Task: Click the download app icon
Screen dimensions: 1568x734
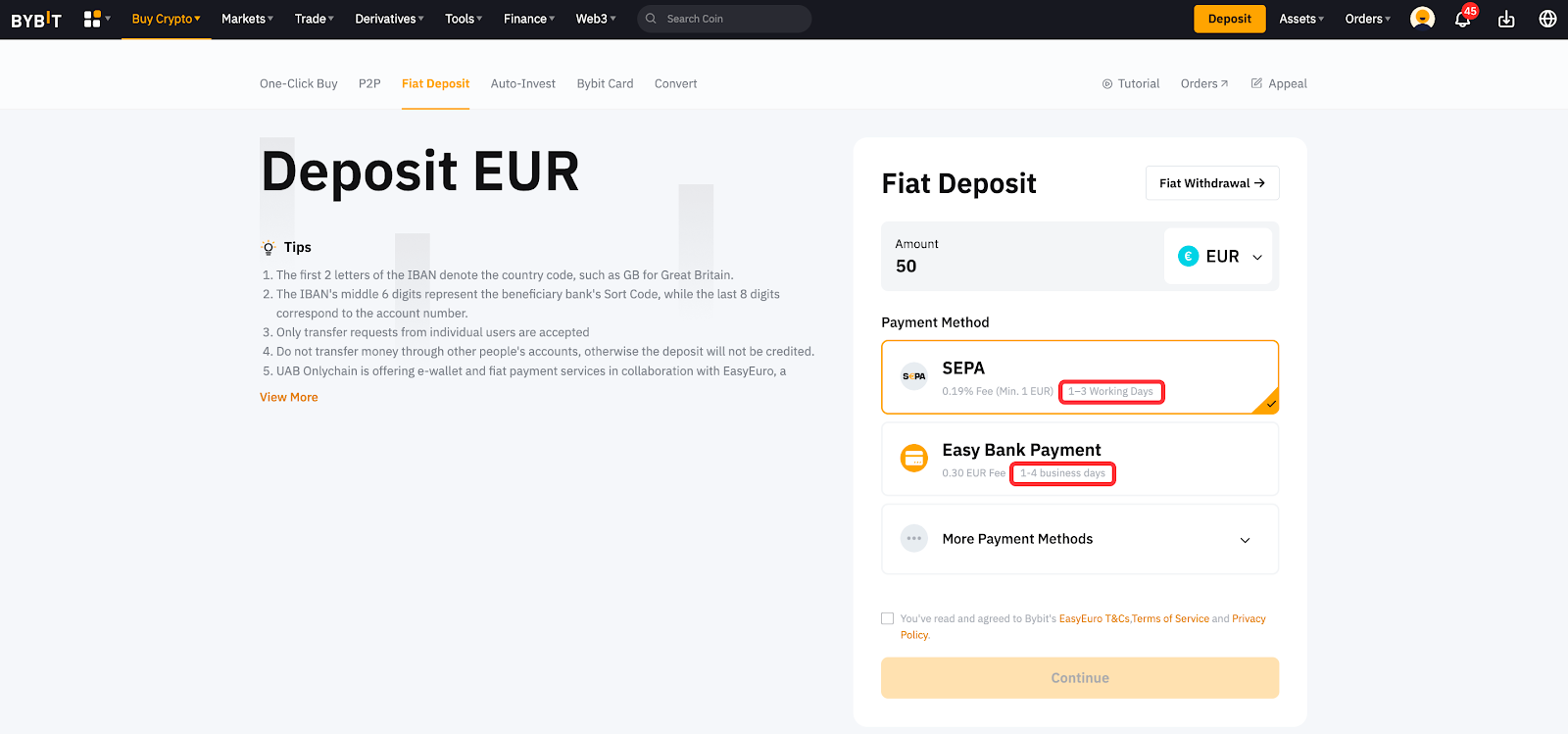Action: [1506, 20]
